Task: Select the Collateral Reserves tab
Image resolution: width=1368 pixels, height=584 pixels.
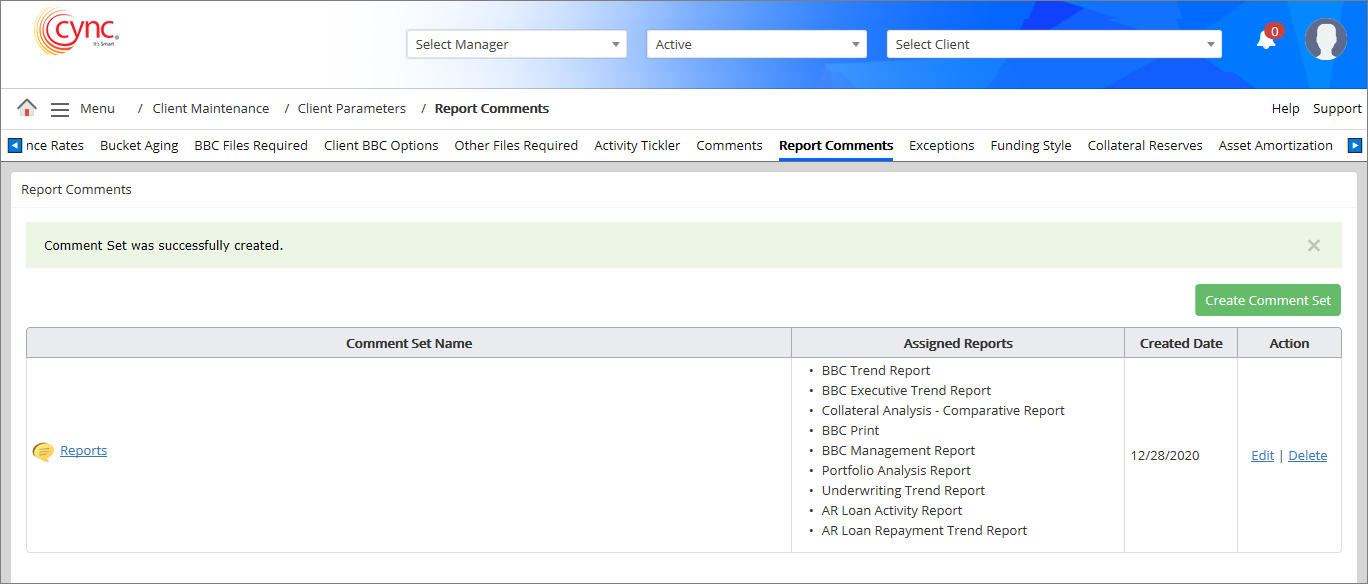Action: (1144, 145)
